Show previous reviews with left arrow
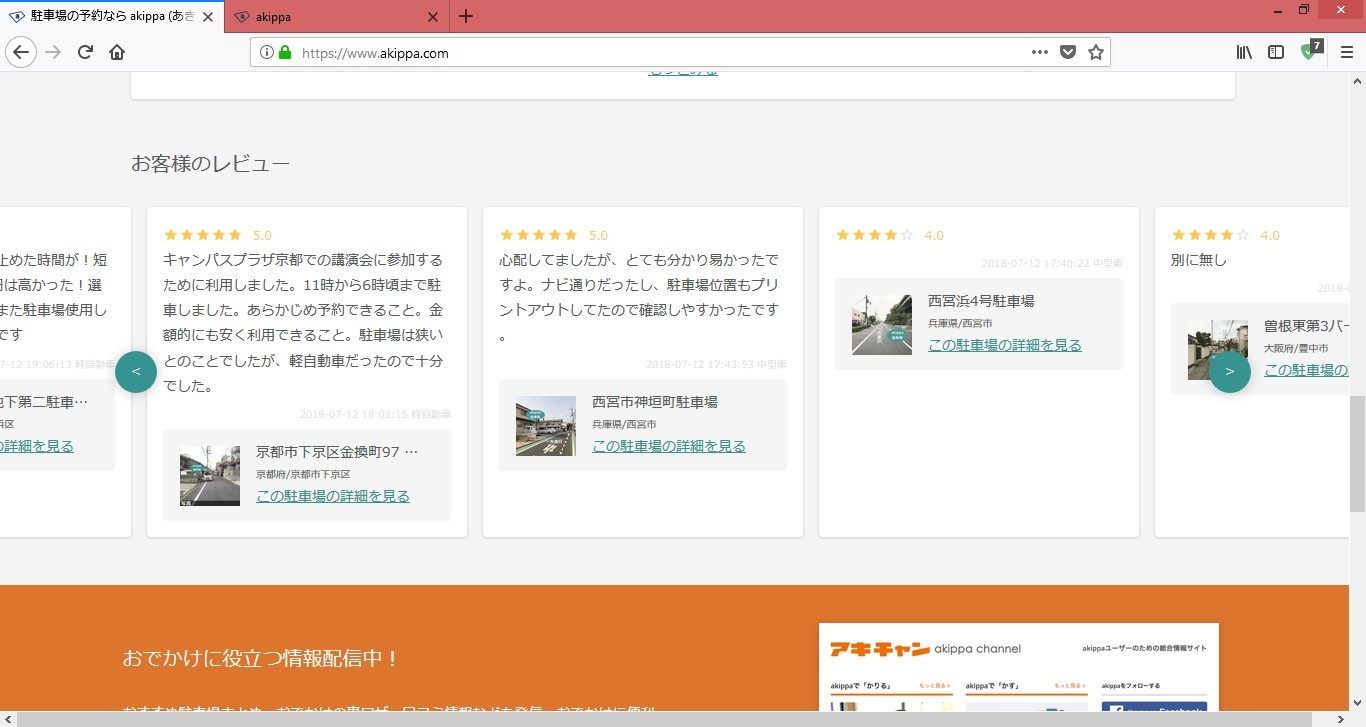 coord(136,372)
